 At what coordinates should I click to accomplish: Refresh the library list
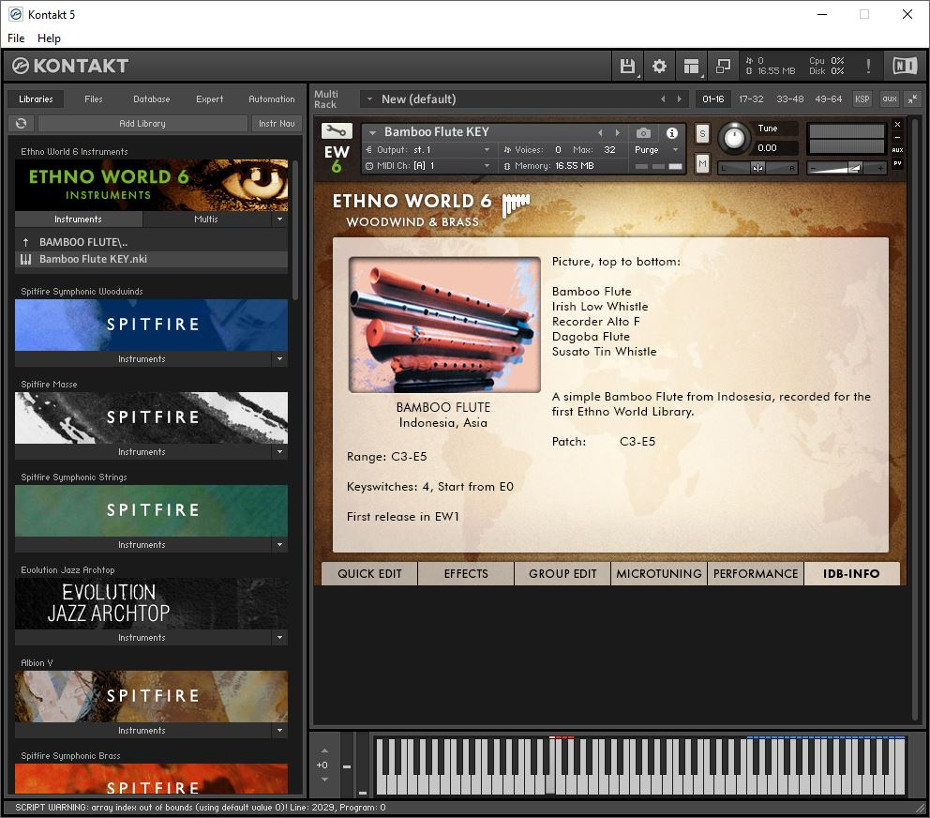point(21,123)
